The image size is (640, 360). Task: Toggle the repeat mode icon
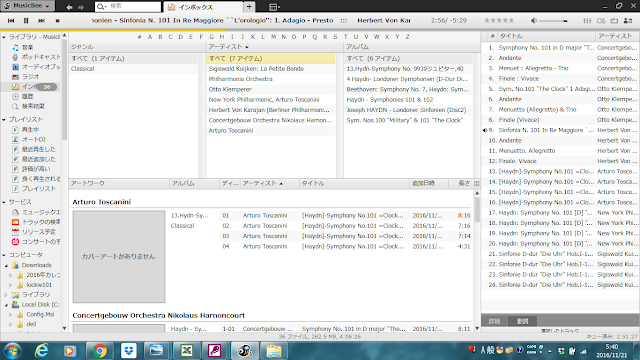(614, 20)
